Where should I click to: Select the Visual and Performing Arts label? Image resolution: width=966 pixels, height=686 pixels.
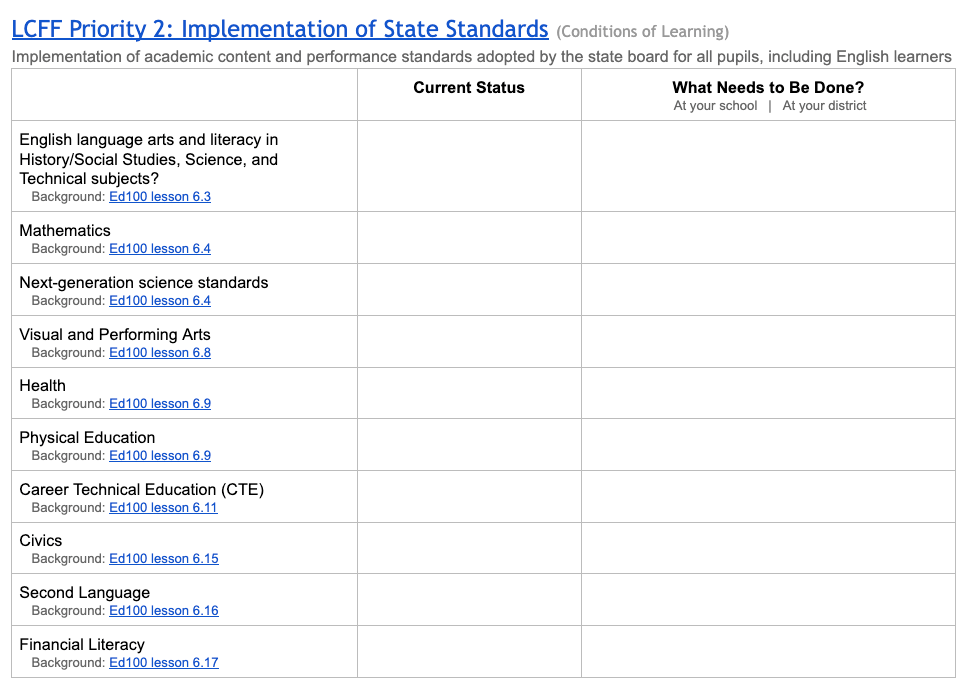click(x=115, y=335)
